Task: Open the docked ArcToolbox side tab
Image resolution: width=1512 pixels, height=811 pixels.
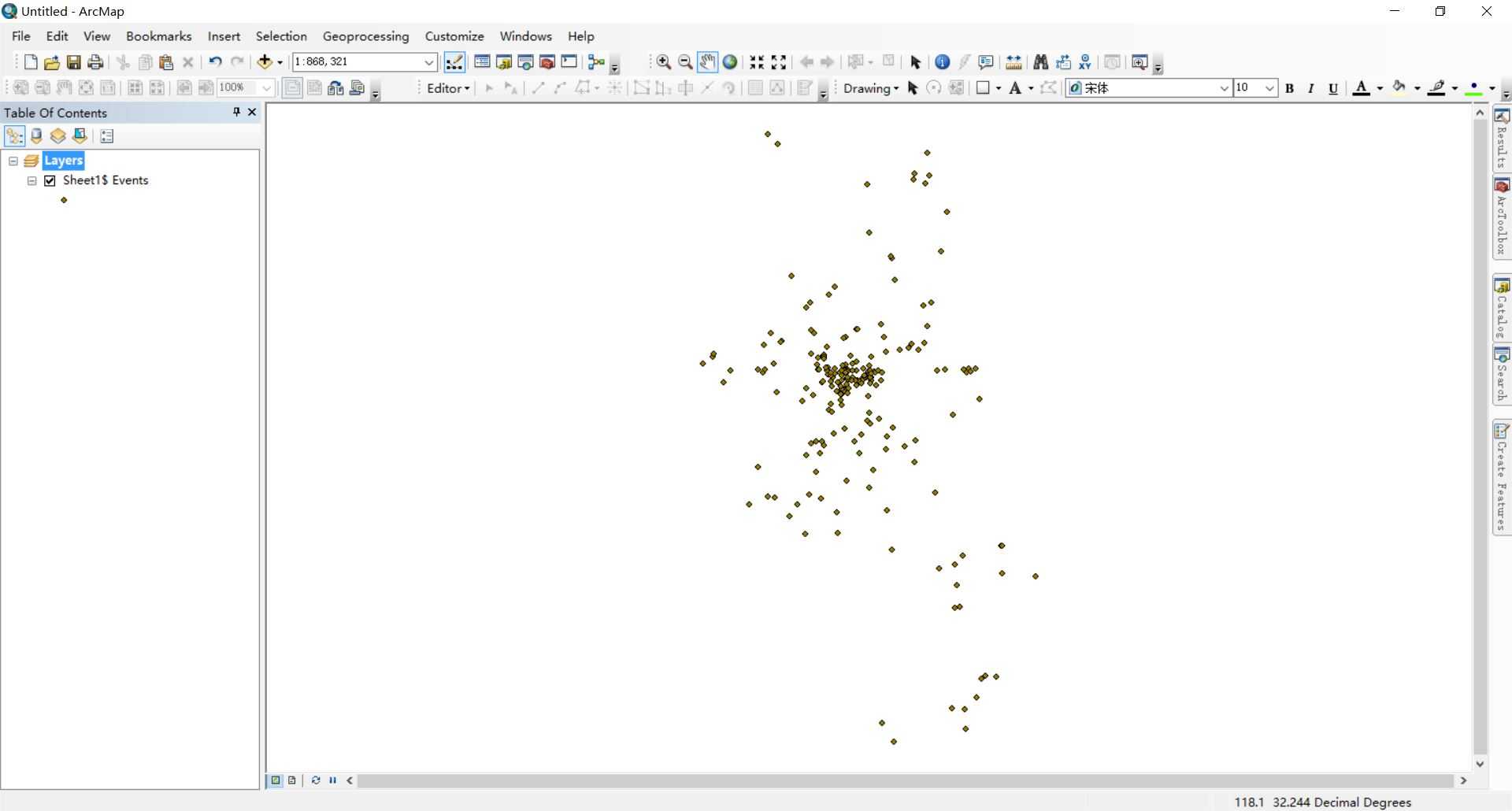Action: (x=1502, y=217)
